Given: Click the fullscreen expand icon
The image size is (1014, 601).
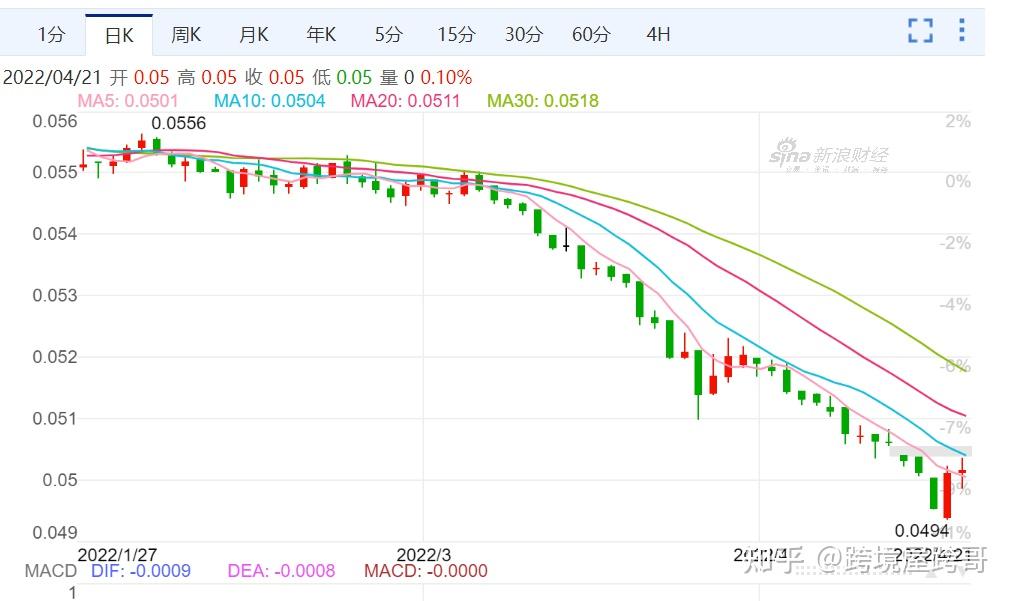Looking at the screenshot, I should 920,30.
